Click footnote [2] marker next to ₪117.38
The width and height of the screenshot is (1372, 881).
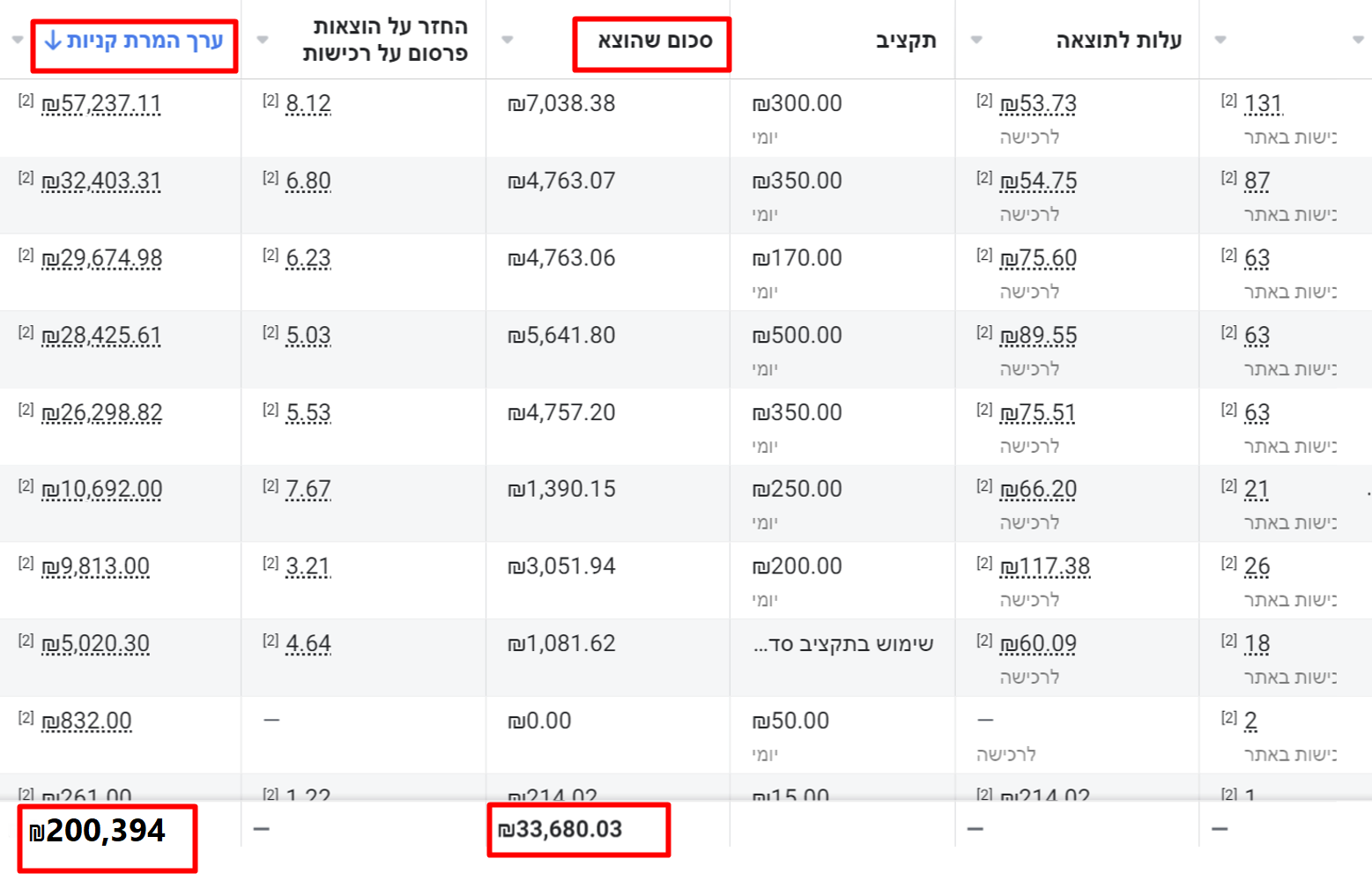[984, 564]
